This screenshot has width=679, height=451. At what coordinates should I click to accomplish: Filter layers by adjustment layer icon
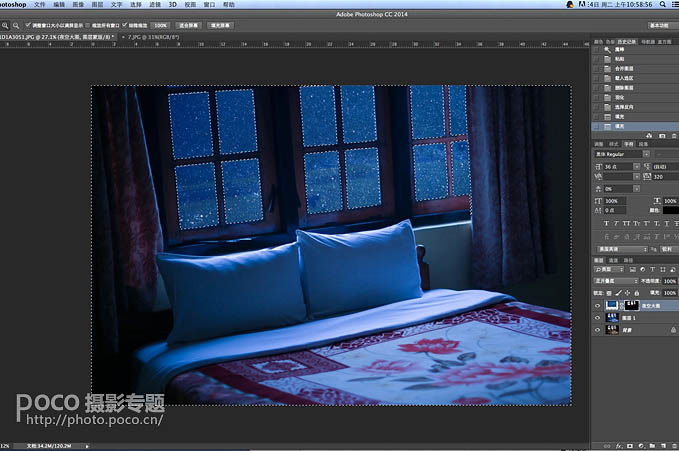pyautogui.click(x=643, y=269)
